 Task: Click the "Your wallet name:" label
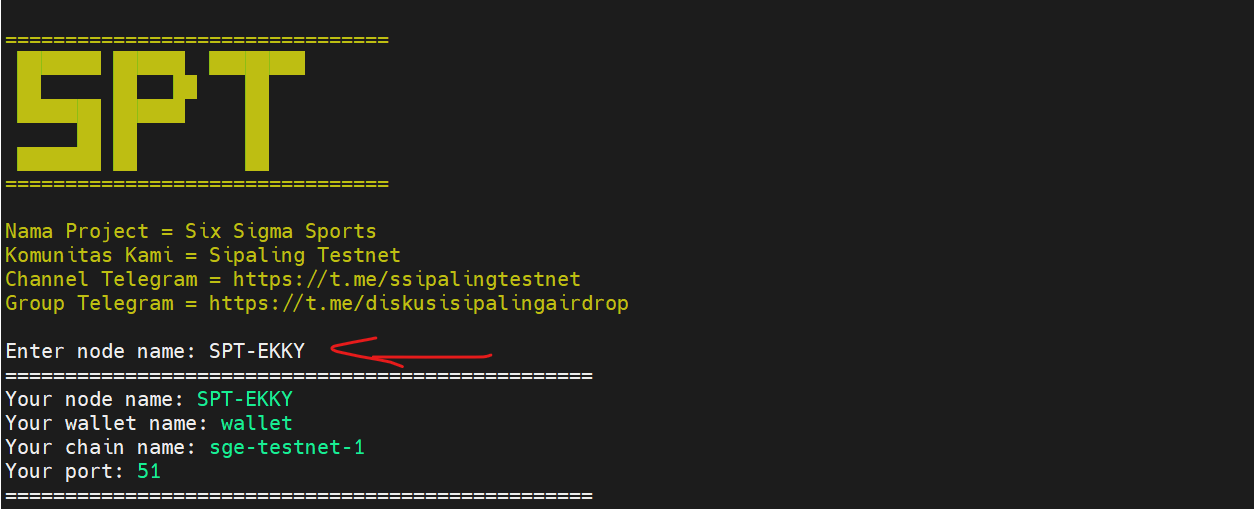pyautogui.click(x=106, y=423)
